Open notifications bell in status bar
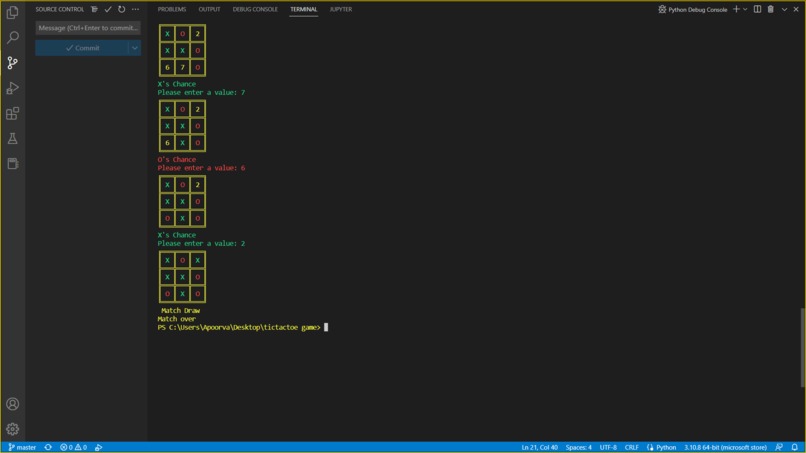Viewport: 806px width, 453px height. pyautogui.click(x=795, y=447)
